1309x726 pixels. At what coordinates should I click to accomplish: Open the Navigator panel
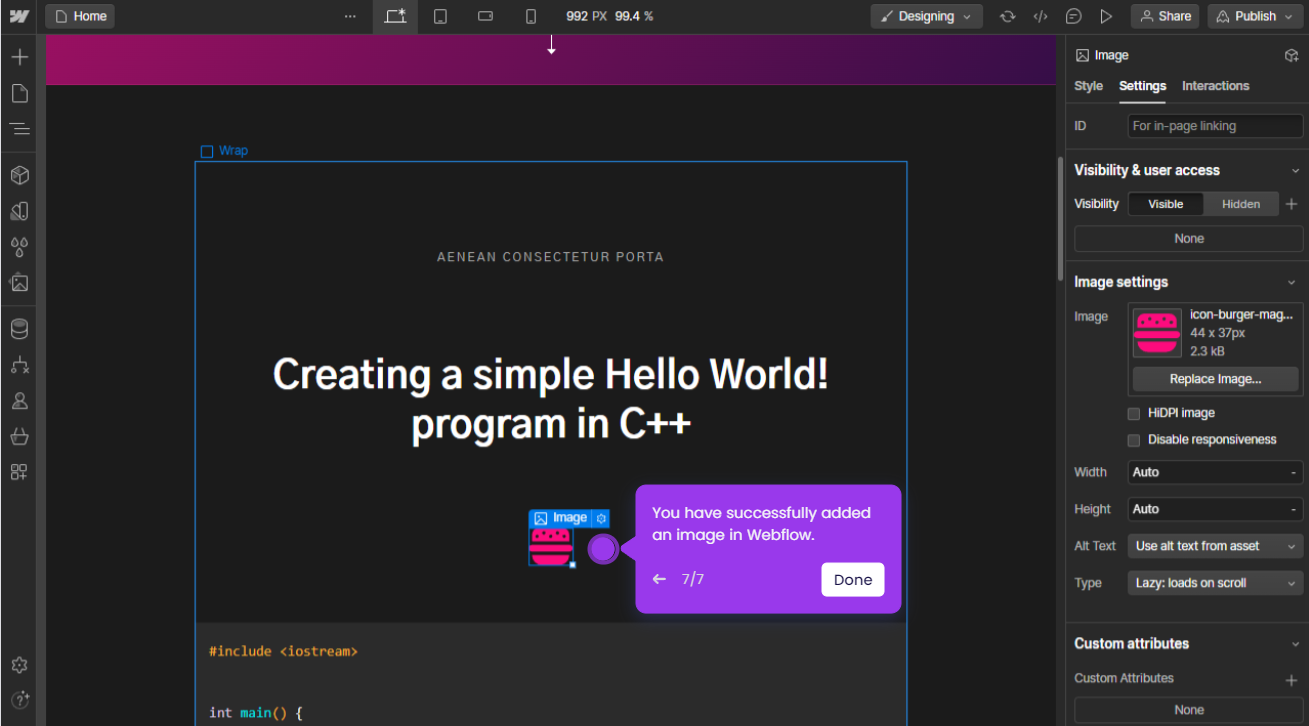[x=18, y=128]
